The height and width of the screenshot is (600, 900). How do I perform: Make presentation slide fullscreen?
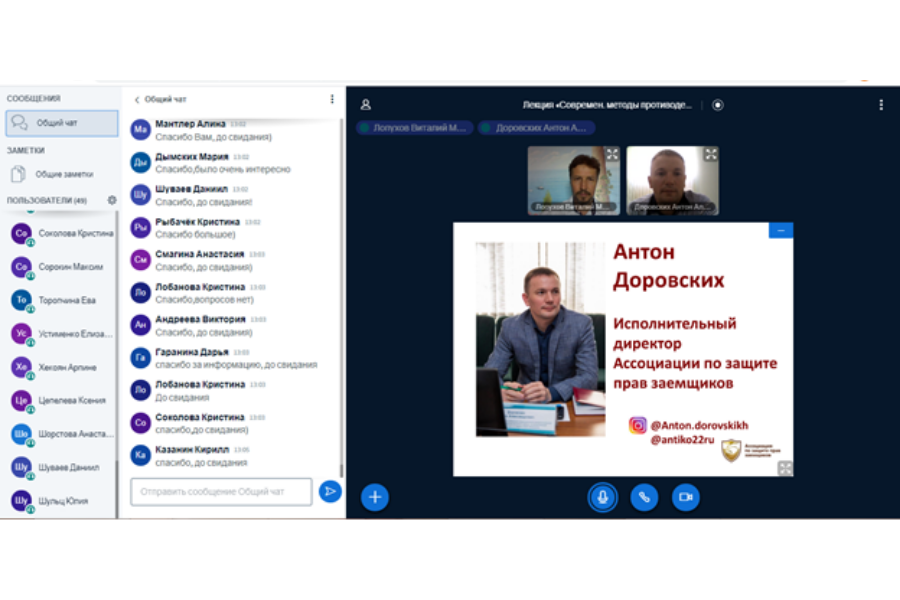point(785,468)
